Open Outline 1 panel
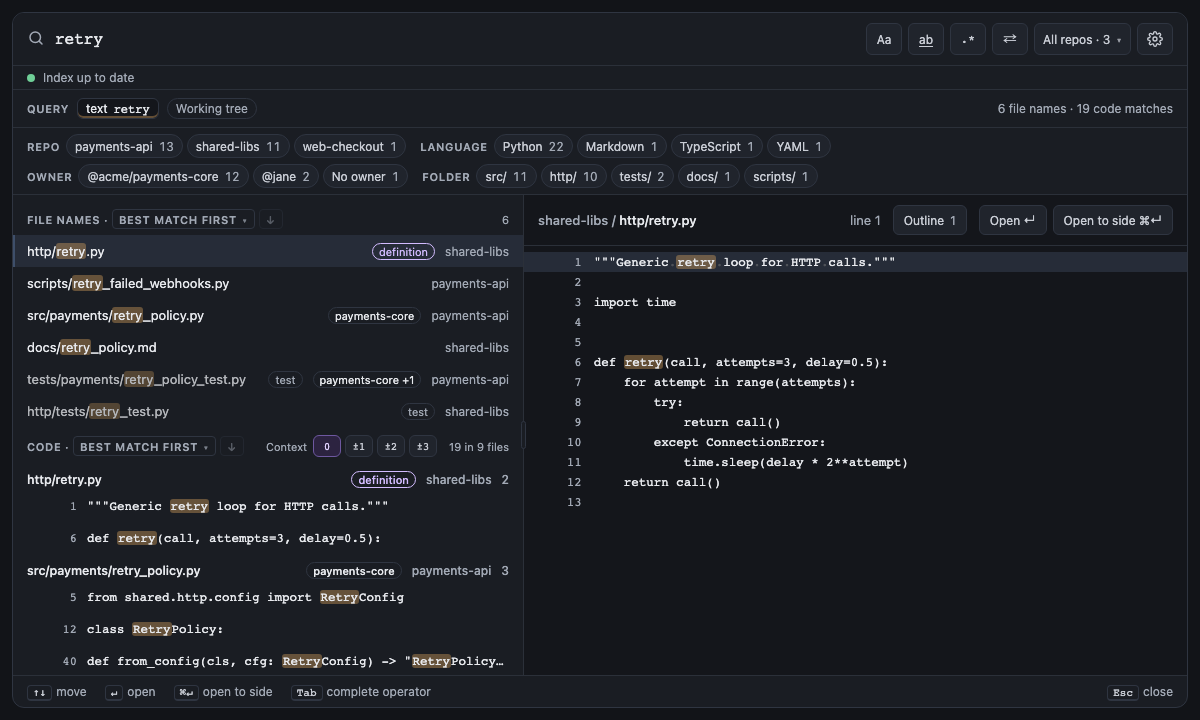 tap(930, 220)
